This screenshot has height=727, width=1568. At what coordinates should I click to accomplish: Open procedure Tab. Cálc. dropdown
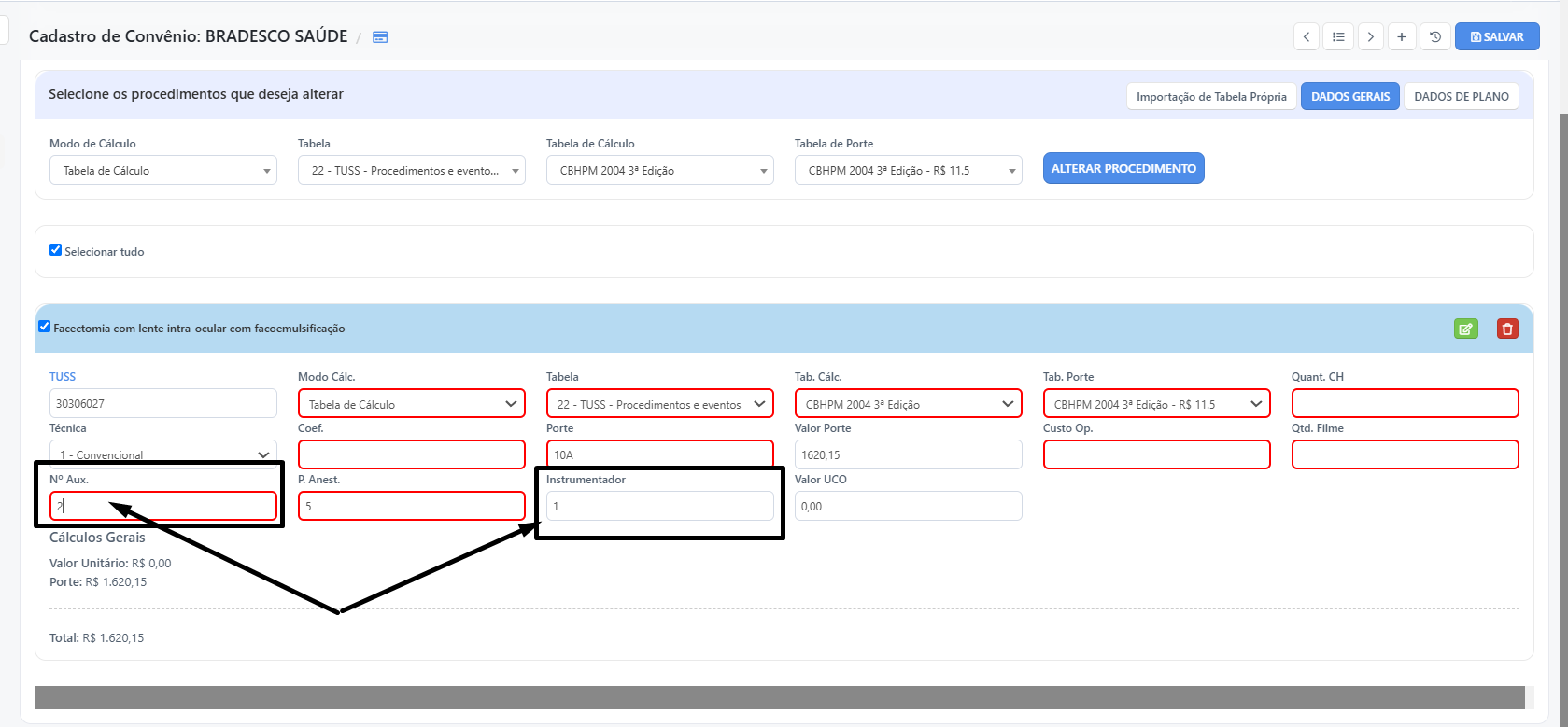[909, 404]
